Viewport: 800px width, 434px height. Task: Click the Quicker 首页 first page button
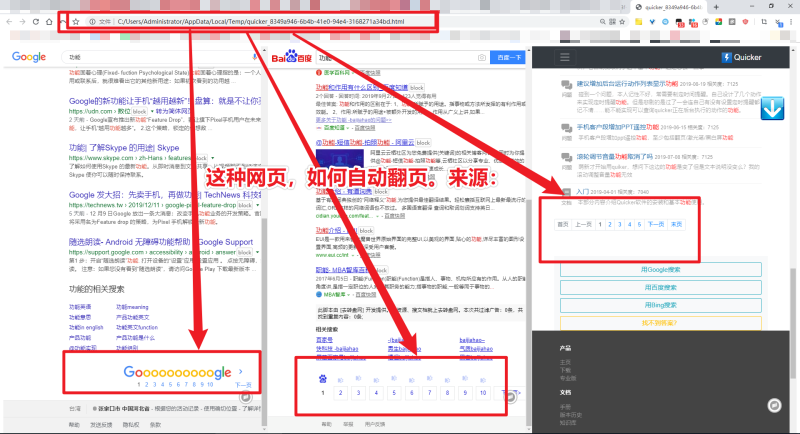(x=563, y=224)
